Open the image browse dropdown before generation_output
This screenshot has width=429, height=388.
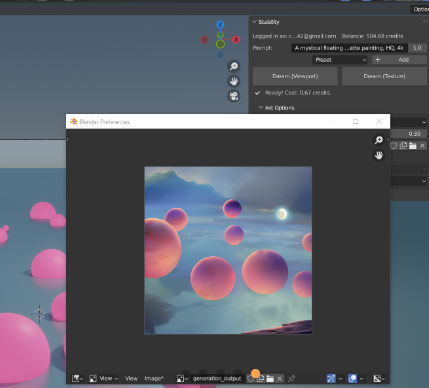(182, 378)
